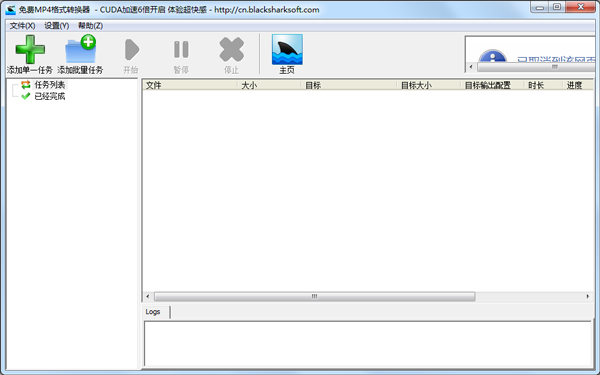
Task: Click the orange arrows icon beside 任务列表
Action: click(x=26, y=85)
